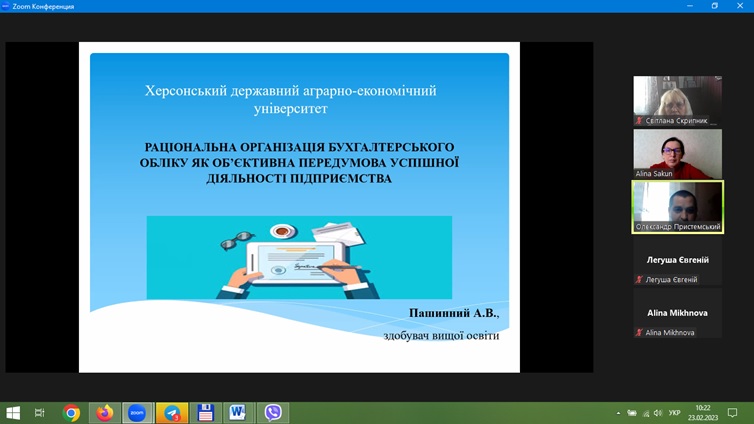The image size is (754, 424).
Task: Open the floppy disk app on taskbar
Action: (206, 413)
